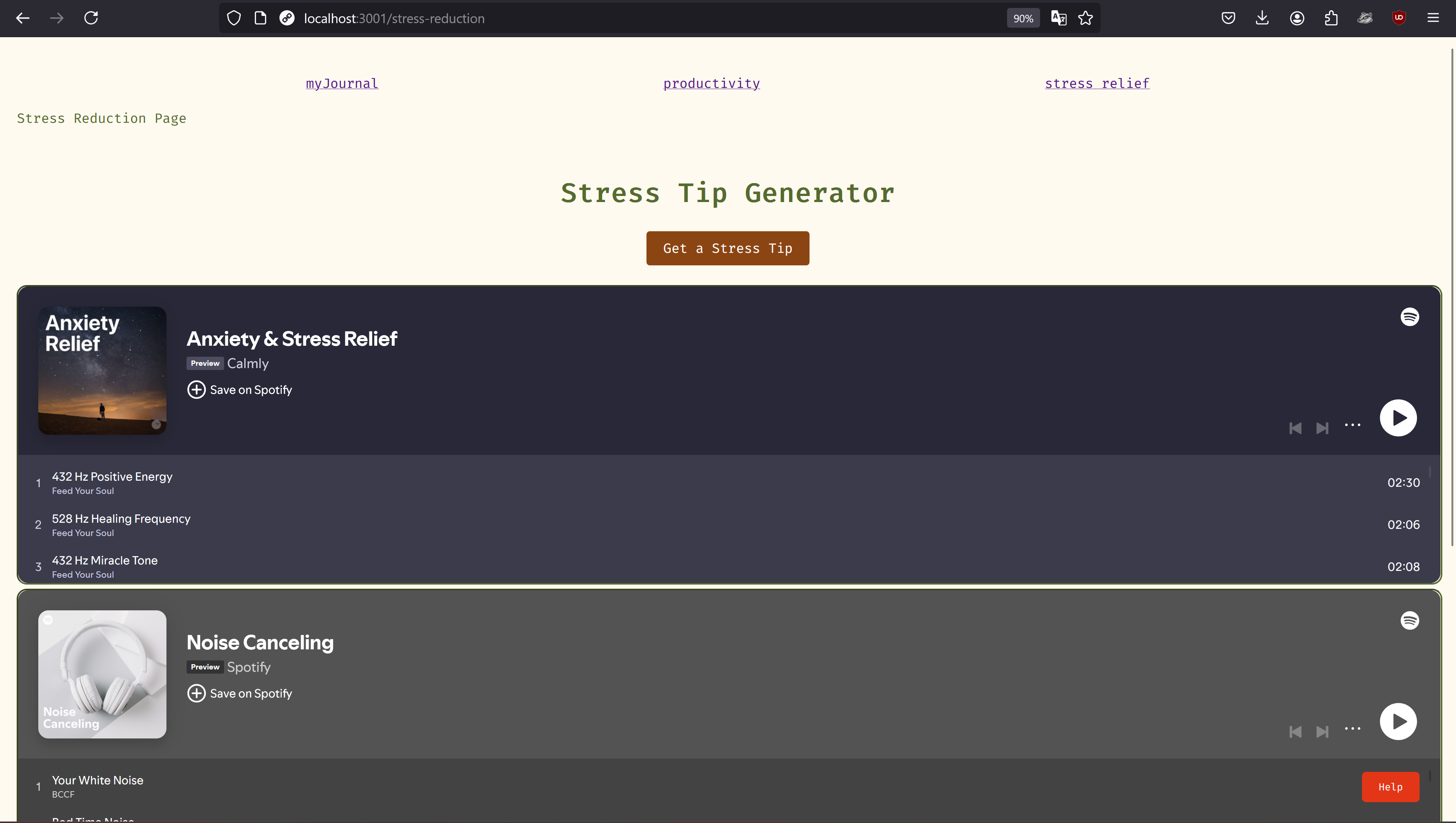Open the uBlock Origin extension icon
Screen dimensions: 1456x823
1399,18
